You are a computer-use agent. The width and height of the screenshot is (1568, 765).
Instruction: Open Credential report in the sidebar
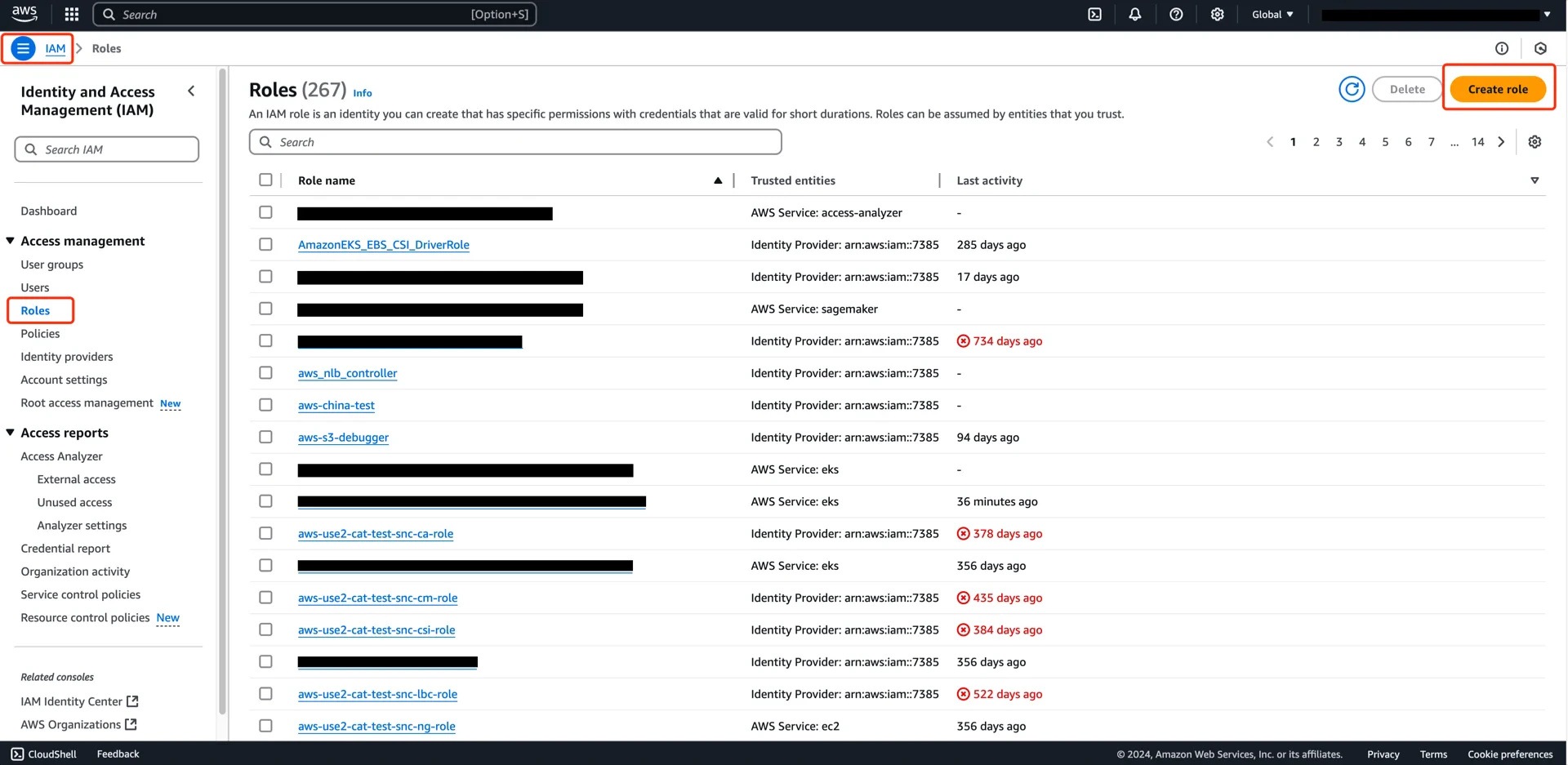pyautogui.click(x=65, y=549)
